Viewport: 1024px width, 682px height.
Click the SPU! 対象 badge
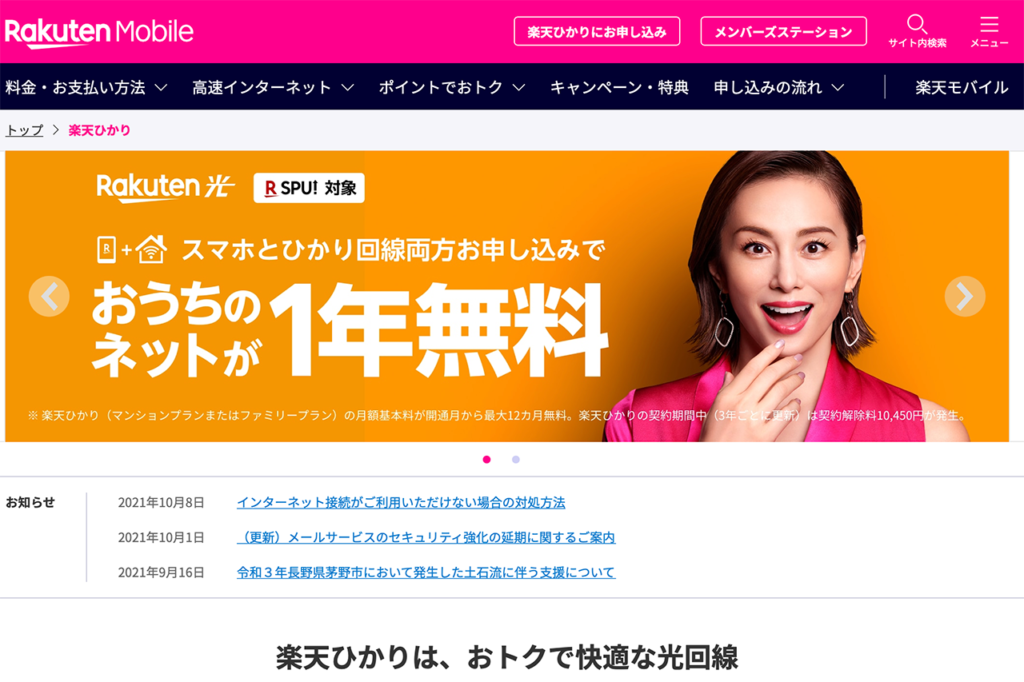coord(309,188)
